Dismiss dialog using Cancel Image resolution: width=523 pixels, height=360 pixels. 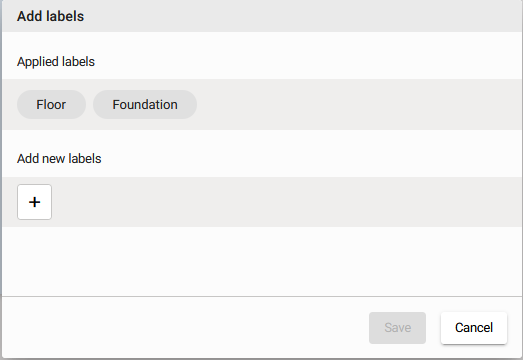[x=474, y=328]
